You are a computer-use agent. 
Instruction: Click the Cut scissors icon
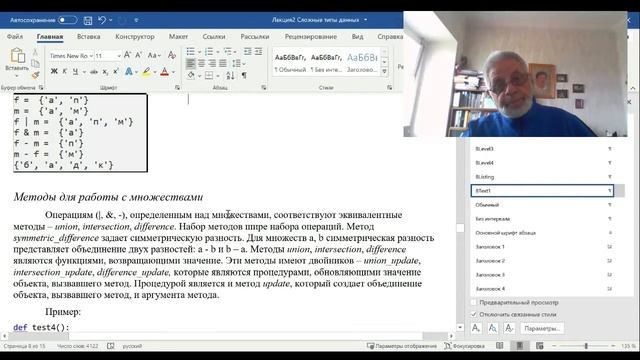coord(36,53)
